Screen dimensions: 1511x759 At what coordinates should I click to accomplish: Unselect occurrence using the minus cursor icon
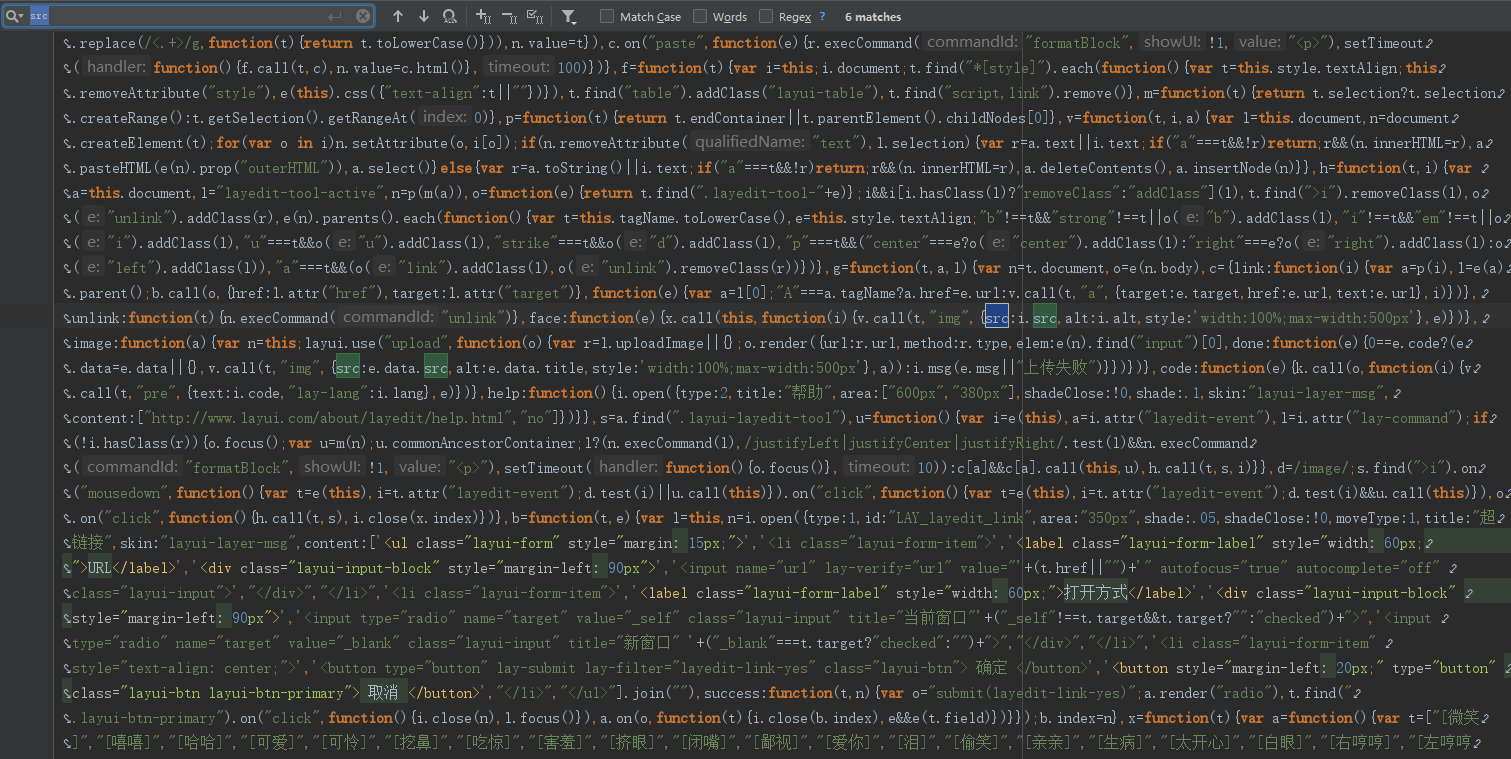[509, 16]
